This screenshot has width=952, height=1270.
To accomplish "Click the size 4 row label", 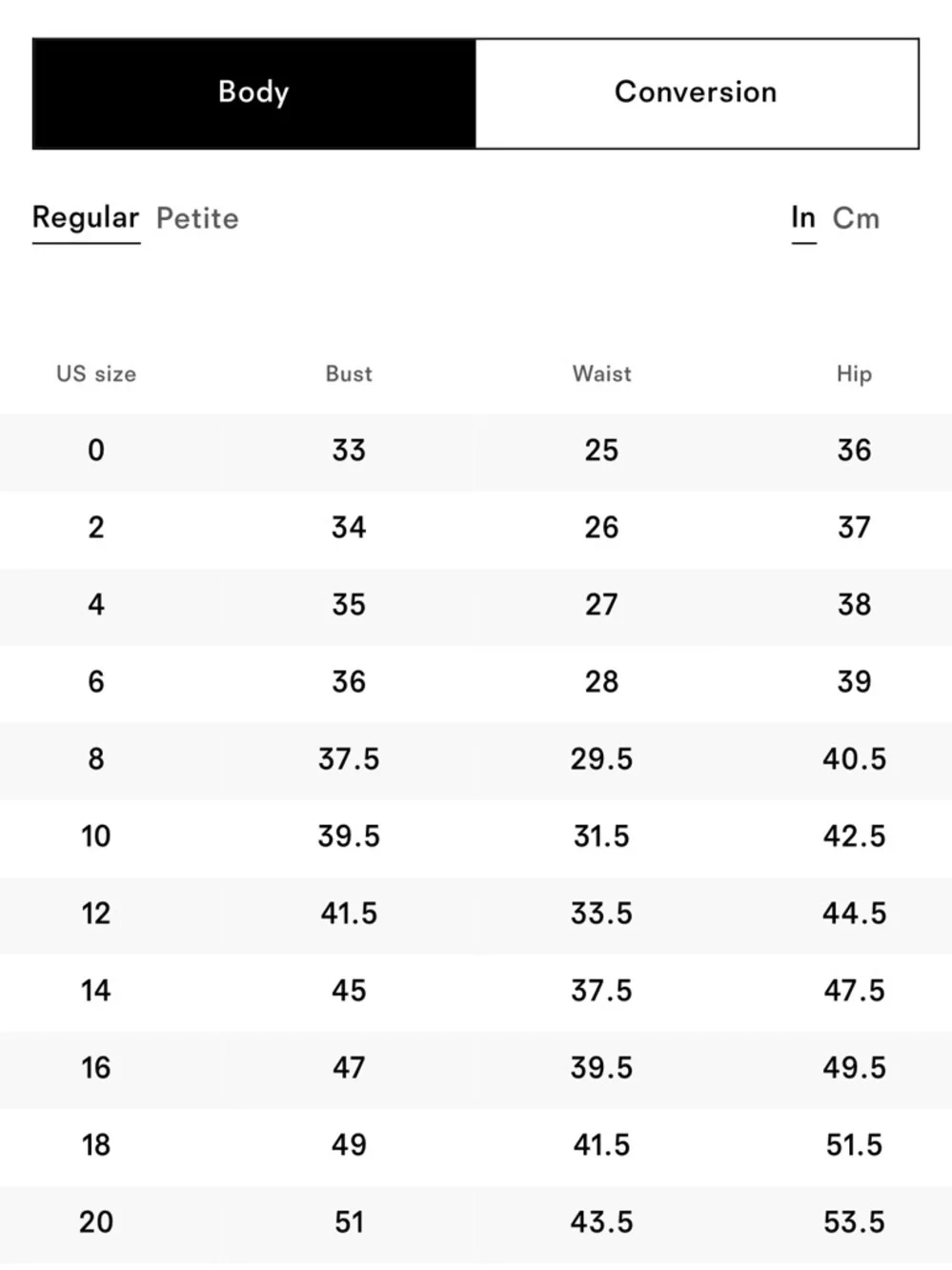I will [96, 605].
